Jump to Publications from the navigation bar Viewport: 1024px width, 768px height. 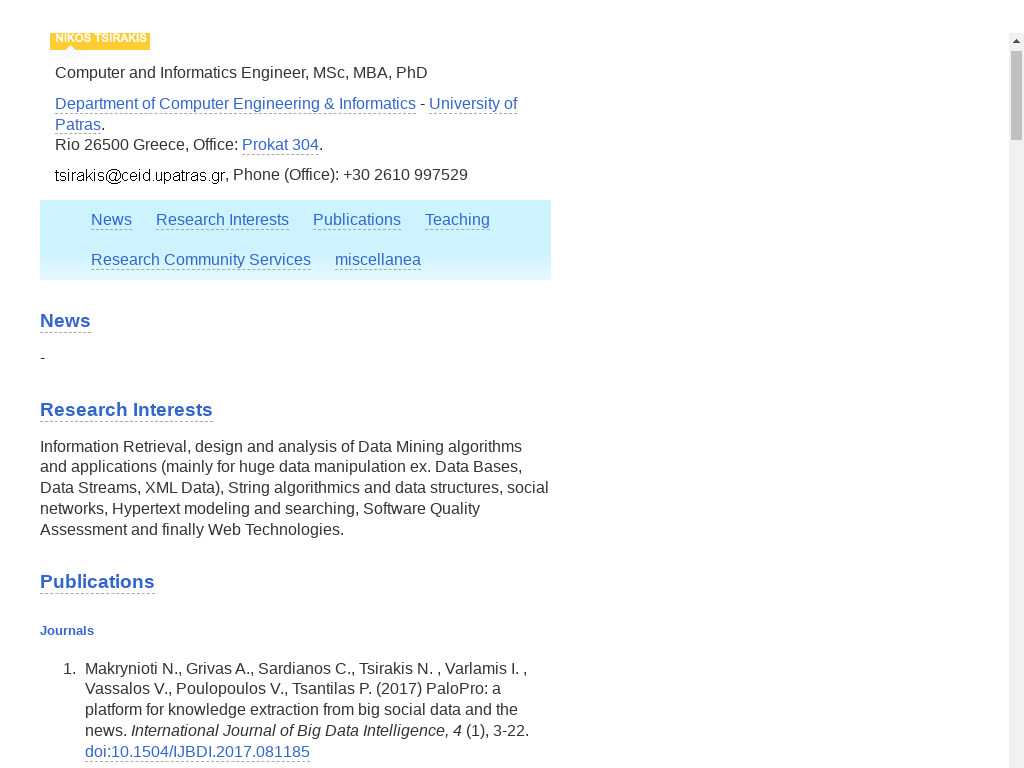[356, 220]
